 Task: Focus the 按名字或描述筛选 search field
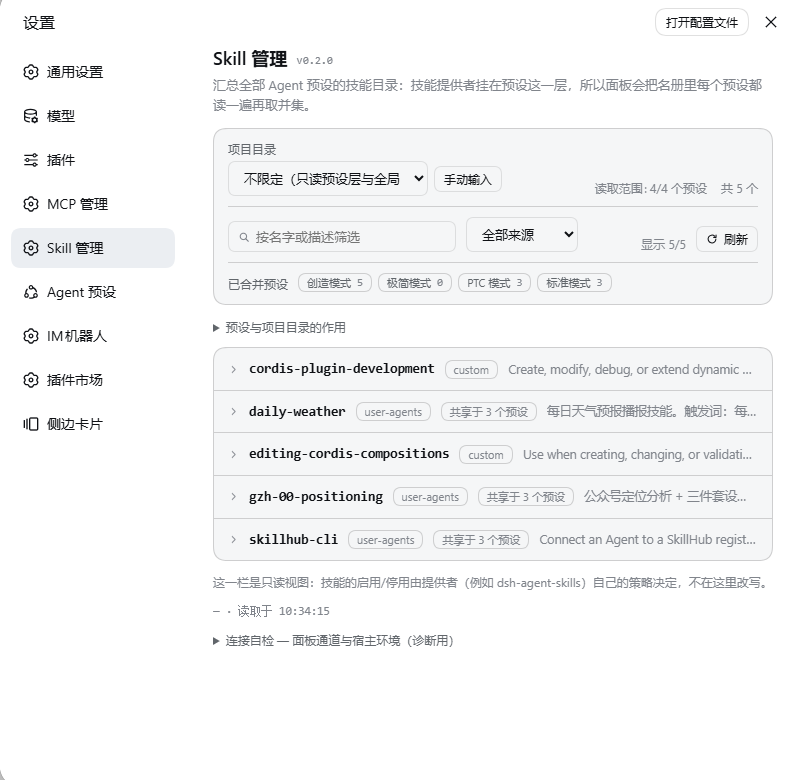[342, 237]
